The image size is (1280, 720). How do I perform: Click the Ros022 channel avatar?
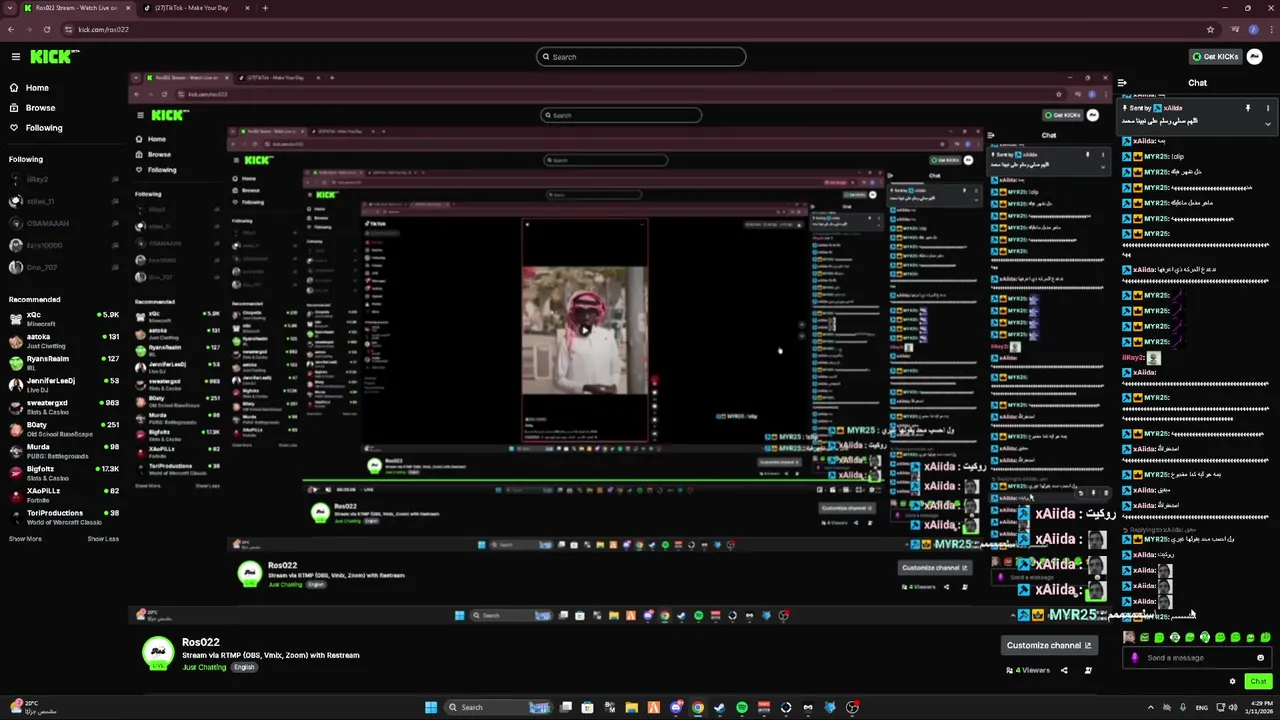(158, 653)
